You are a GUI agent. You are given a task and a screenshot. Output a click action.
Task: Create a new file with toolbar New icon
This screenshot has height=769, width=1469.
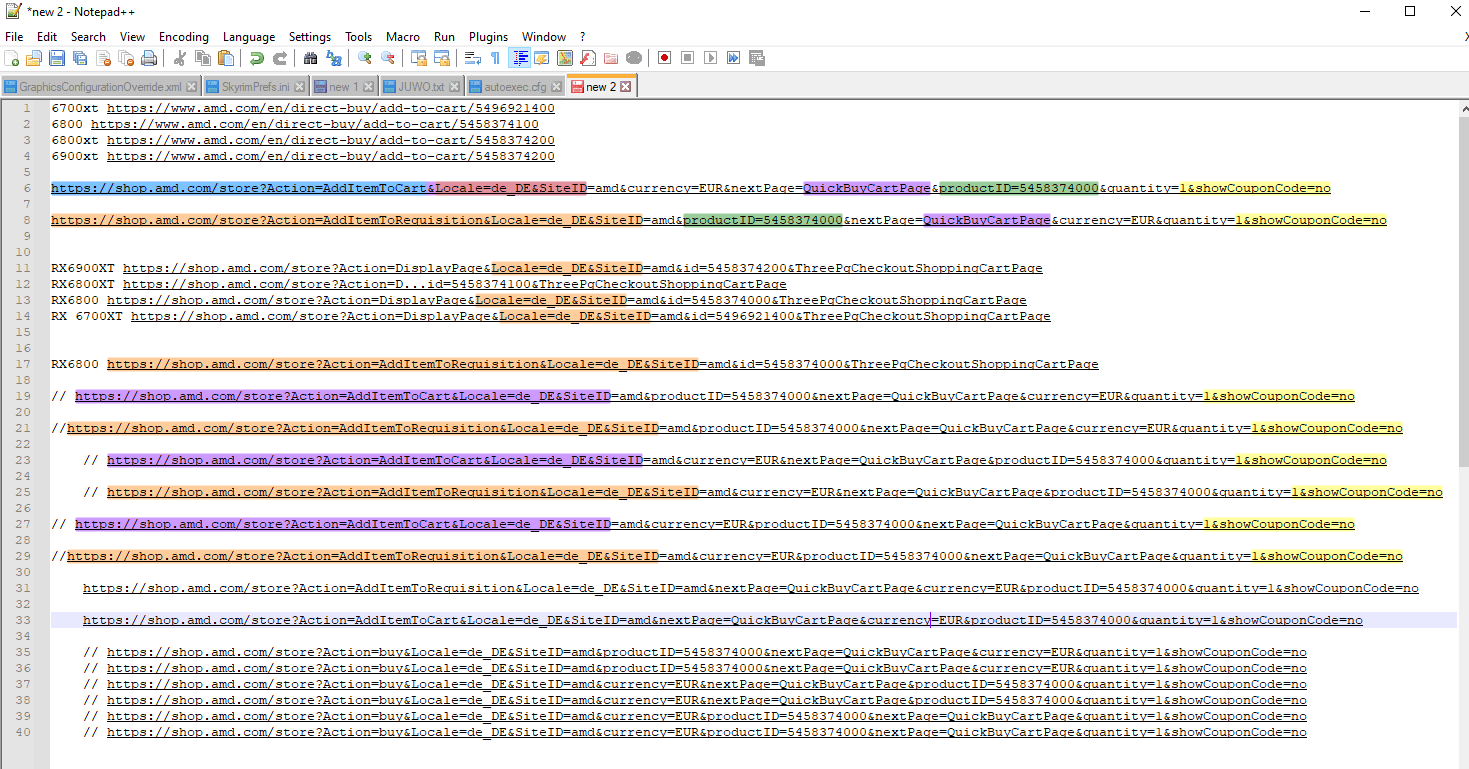tap(12, 58)
